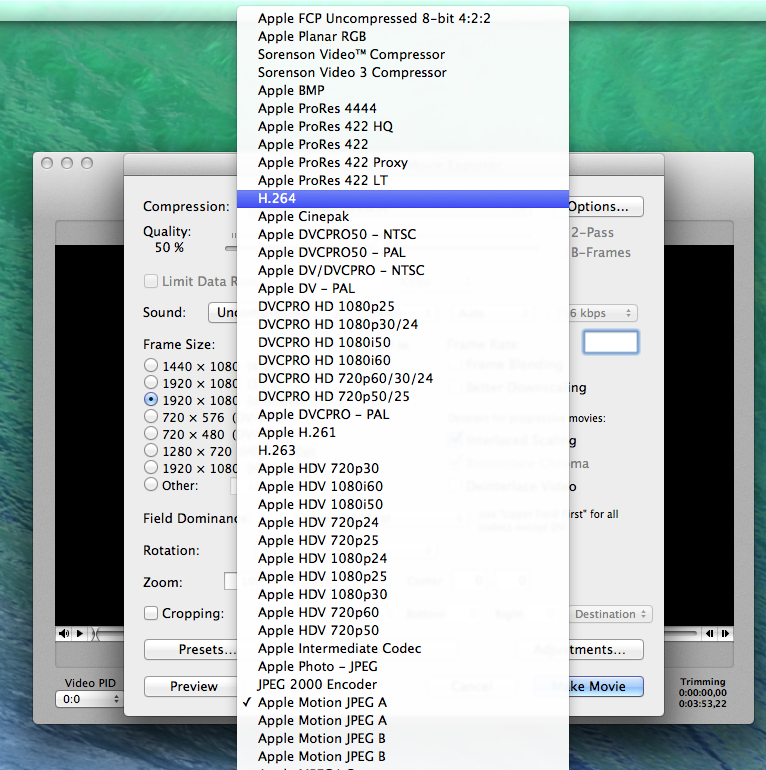Select Apple HDV 1080p24
This screenshot has width=766, height=770.
[x=403, y=558]
